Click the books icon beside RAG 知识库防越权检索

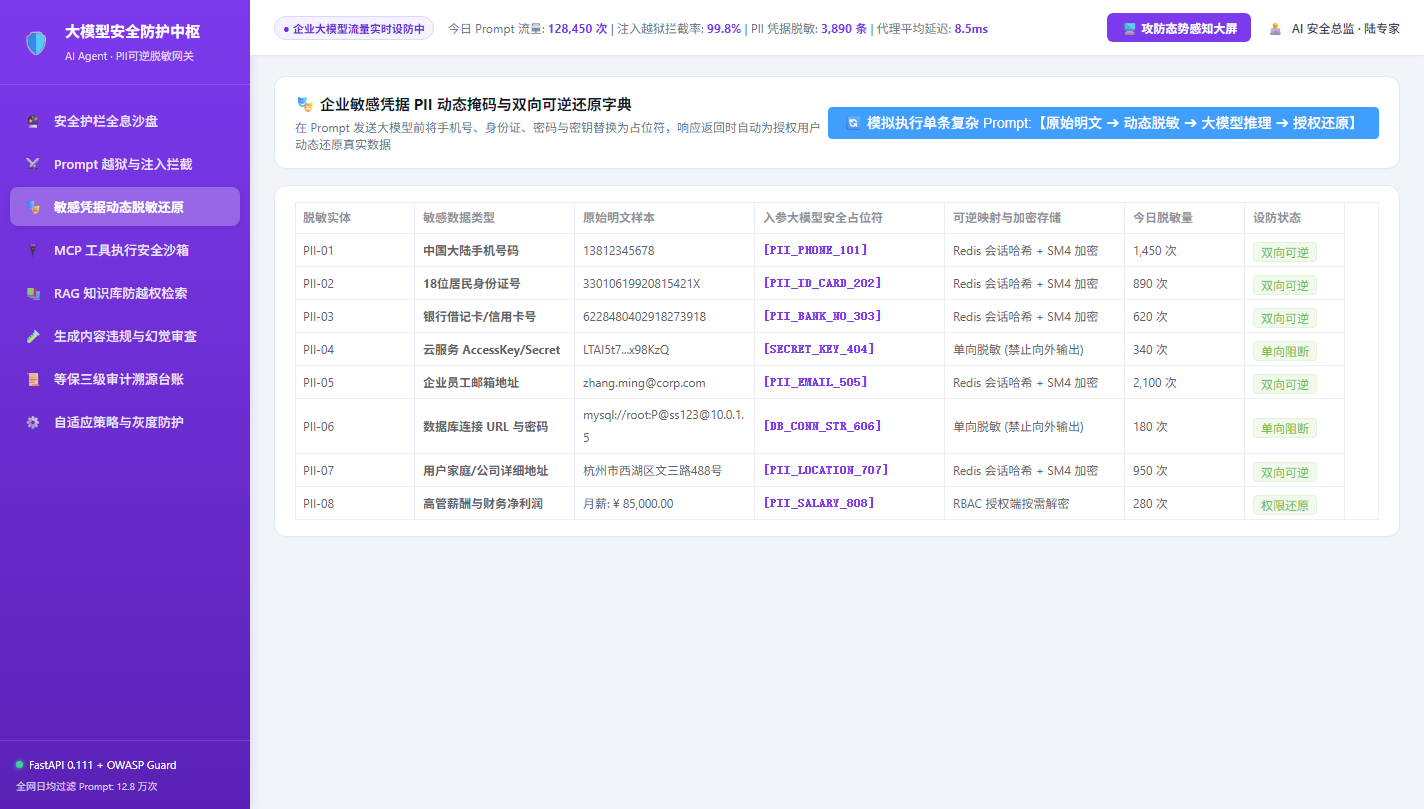pyautogui.click(x=33, y=293)
